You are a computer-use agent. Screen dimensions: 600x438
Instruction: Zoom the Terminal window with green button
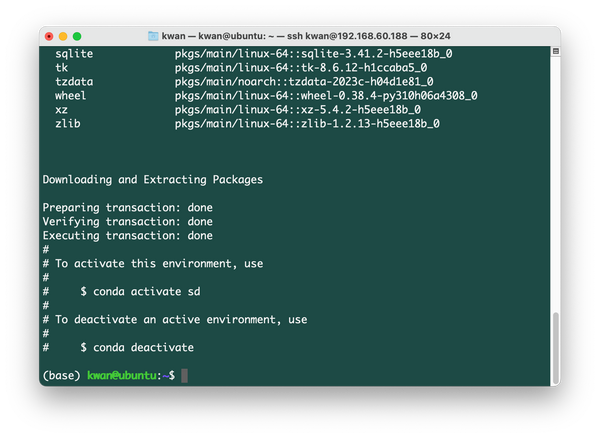click(82, 36)
